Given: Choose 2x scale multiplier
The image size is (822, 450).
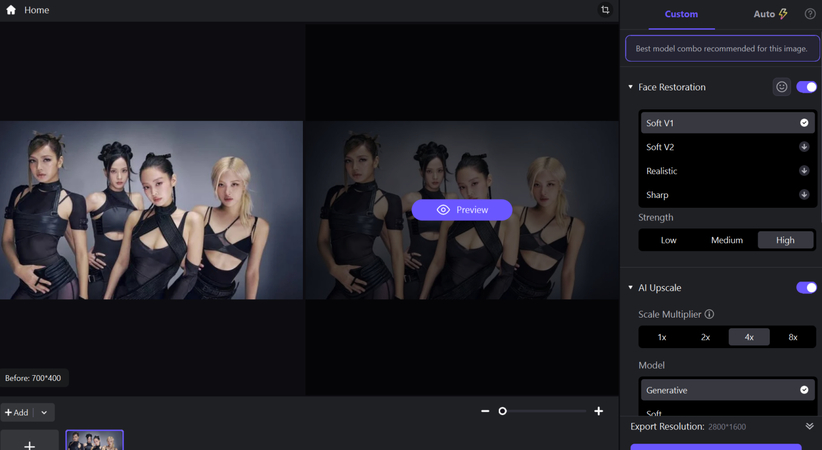Looking at the screenshot, I should pyautogui.click(x=706, y=337).
